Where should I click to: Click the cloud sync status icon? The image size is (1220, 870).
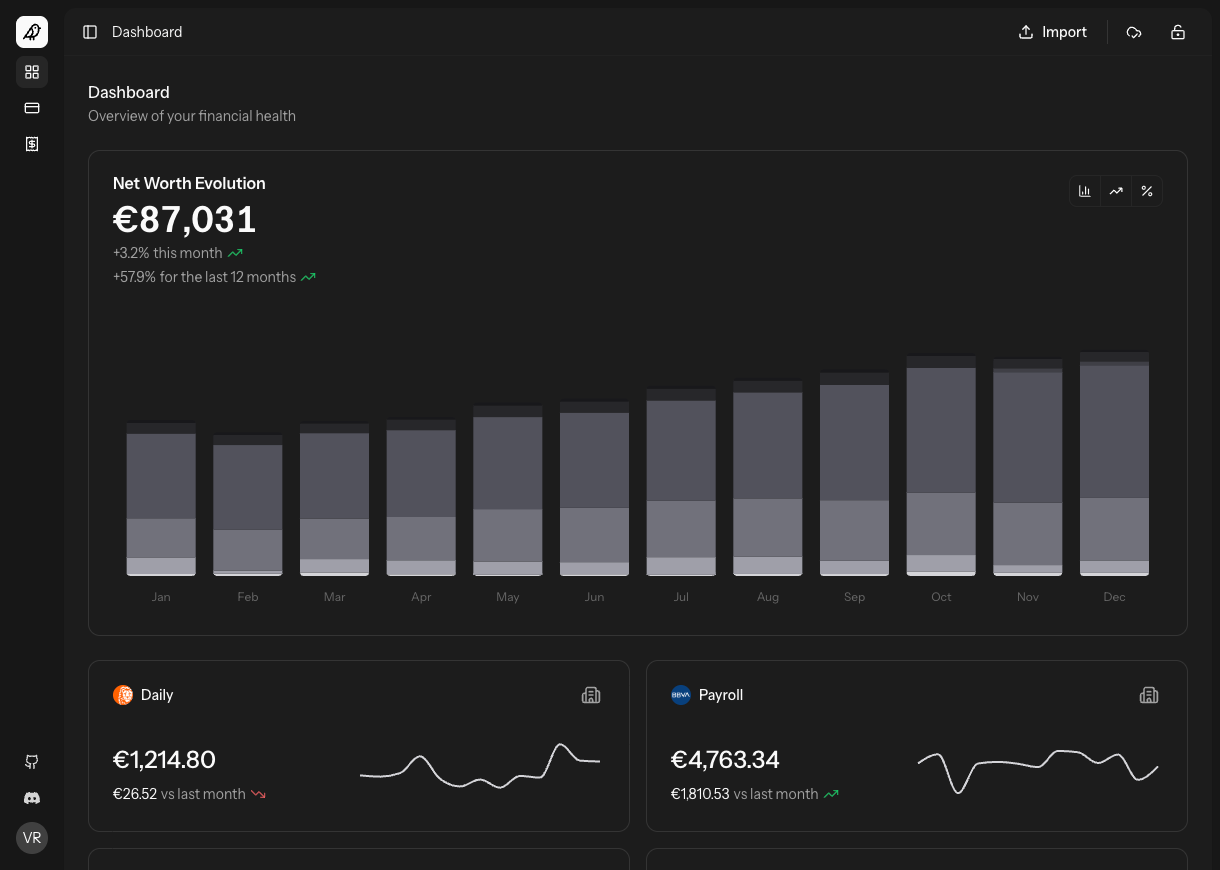(1134, 32)
